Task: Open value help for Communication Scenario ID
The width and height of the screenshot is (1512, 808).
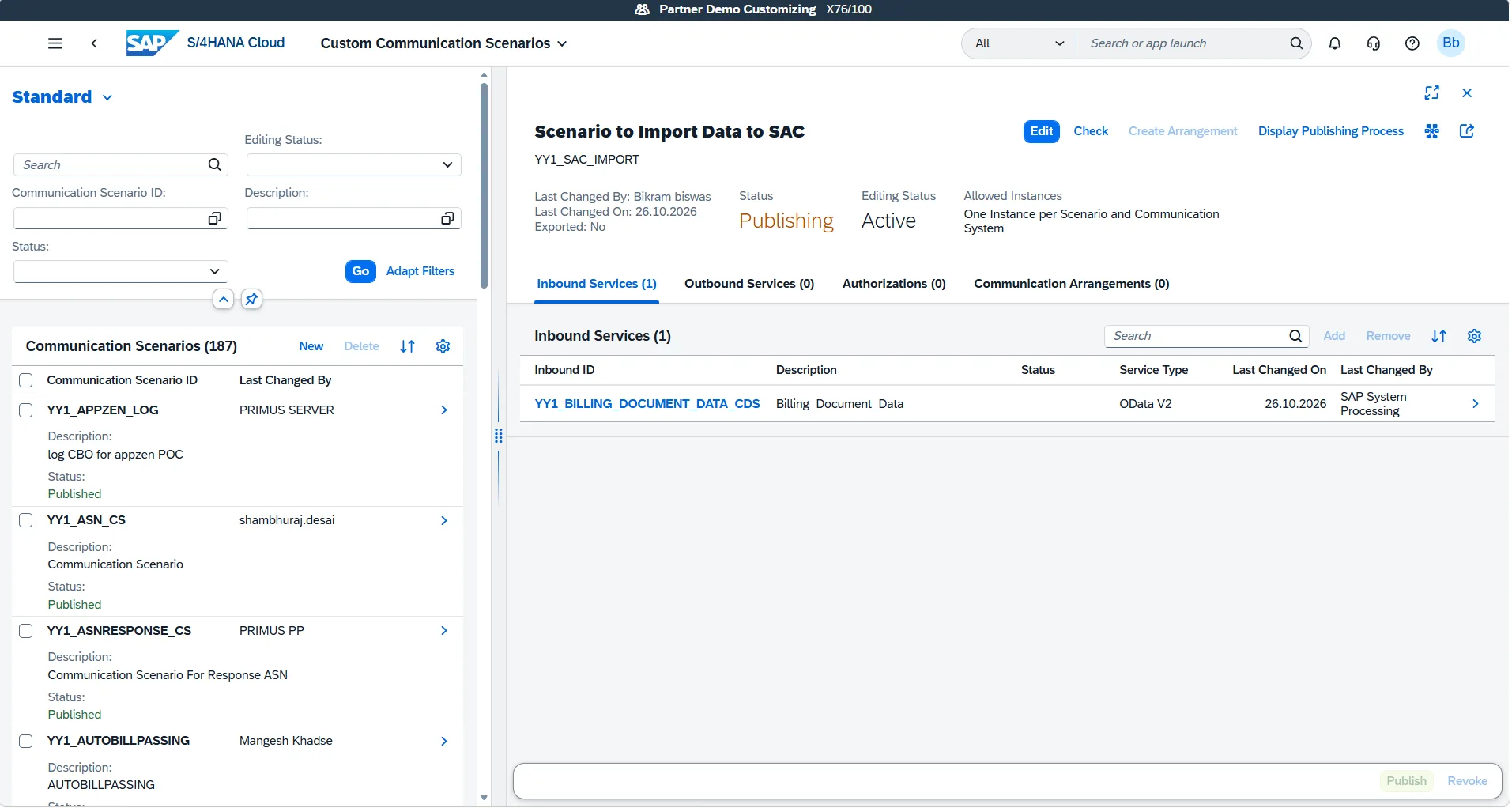Action: (214, 218)
